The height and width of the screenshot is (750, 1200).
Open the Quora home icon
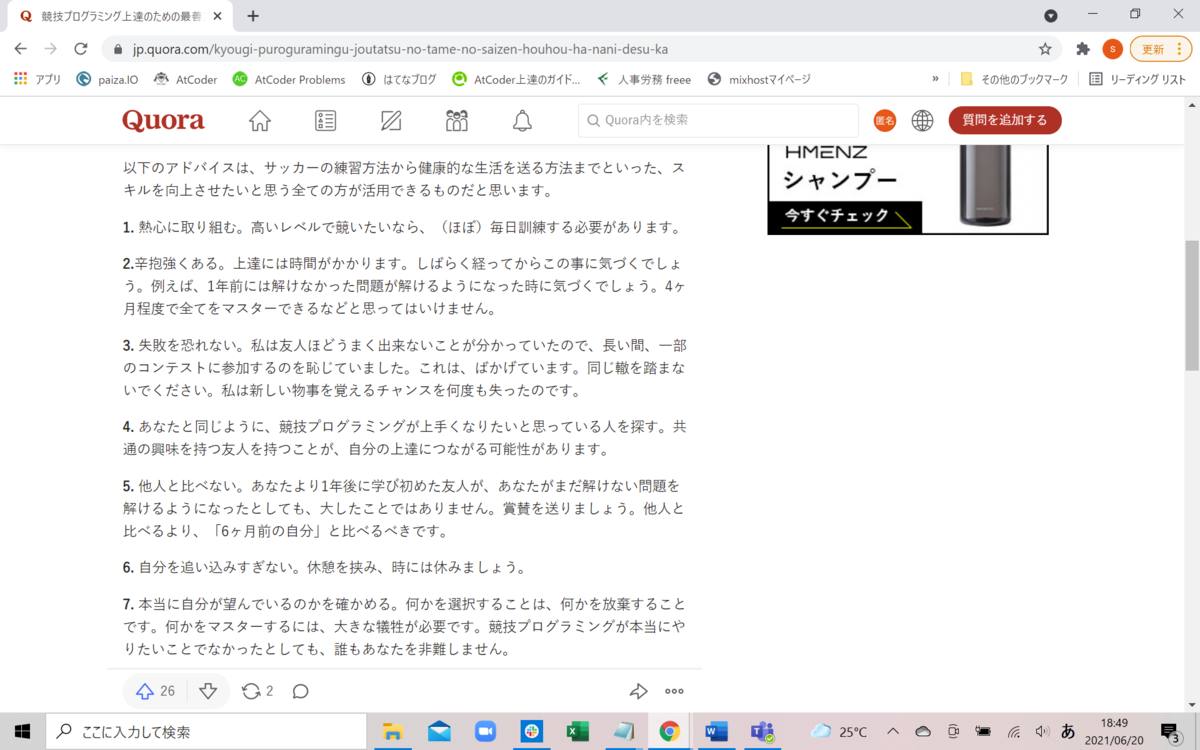pos(259,120)
